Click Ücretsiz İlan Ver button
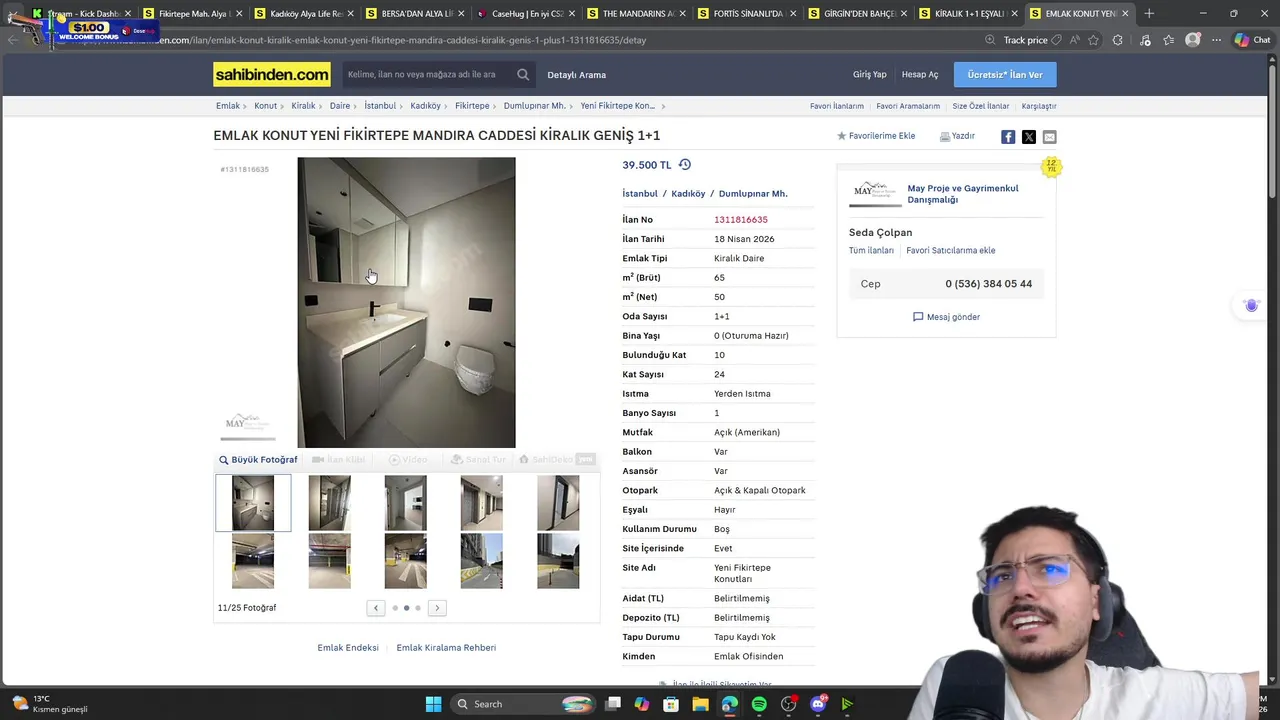1280x720 pixels. coord(1005,74)
